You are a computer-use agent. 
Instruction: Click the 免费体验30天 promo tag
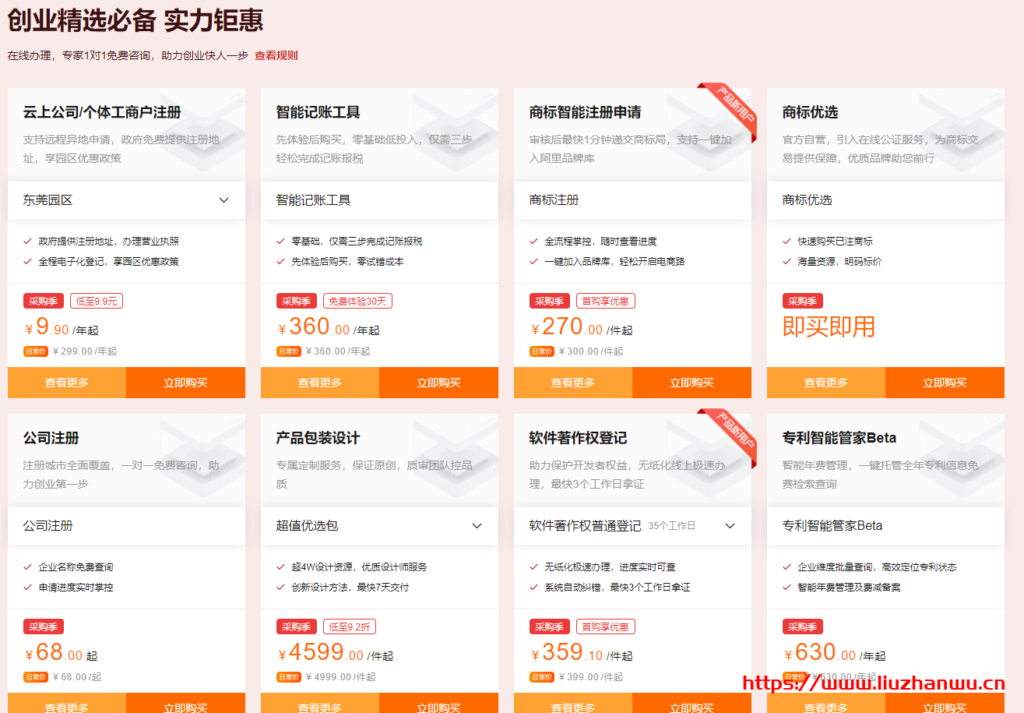point(357,301)
